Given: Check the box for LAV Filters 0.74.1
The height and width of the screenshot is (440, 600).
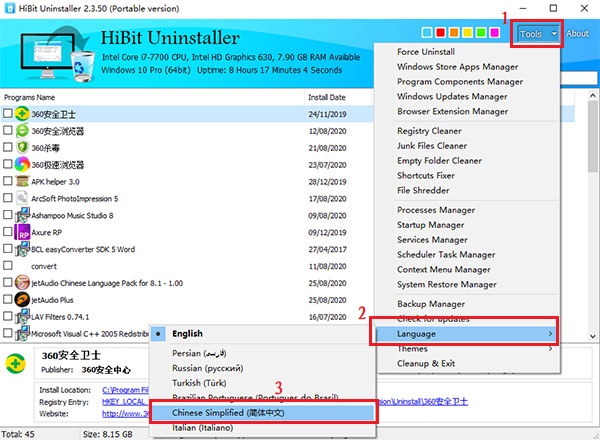Looking at the screenshot, I should click(x=8, y=316).
